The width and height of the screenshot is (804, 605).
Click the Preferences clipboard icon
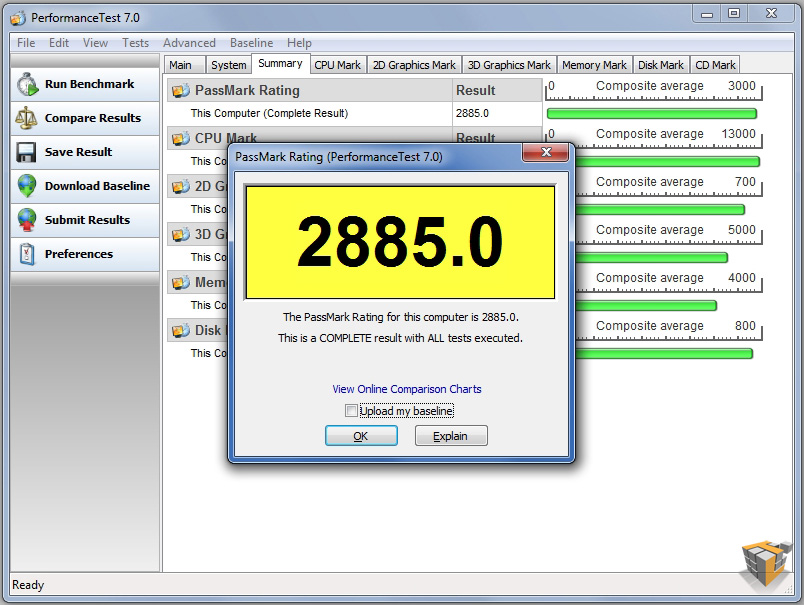[x=27, y=254]
